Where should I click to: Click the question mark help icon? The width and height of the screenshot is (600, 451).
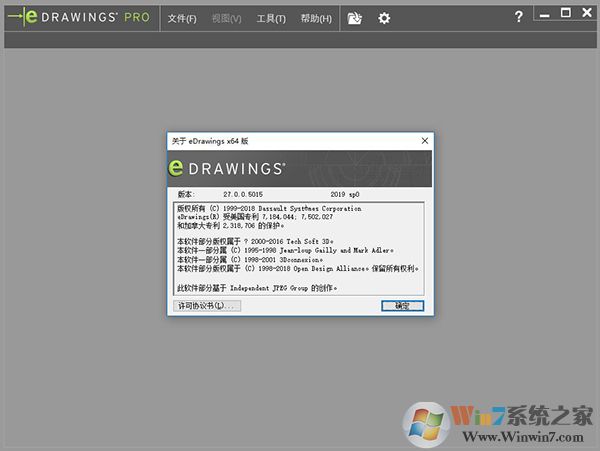pyautogui.click(x=518, y=16)
